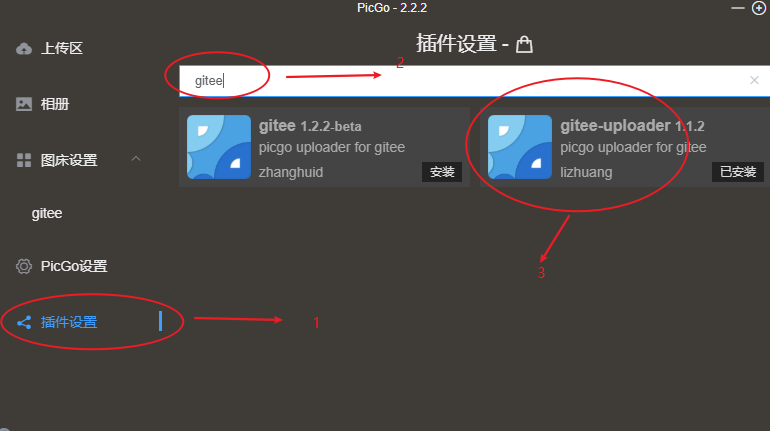Focus the plugin search input field

click(474, 81)
